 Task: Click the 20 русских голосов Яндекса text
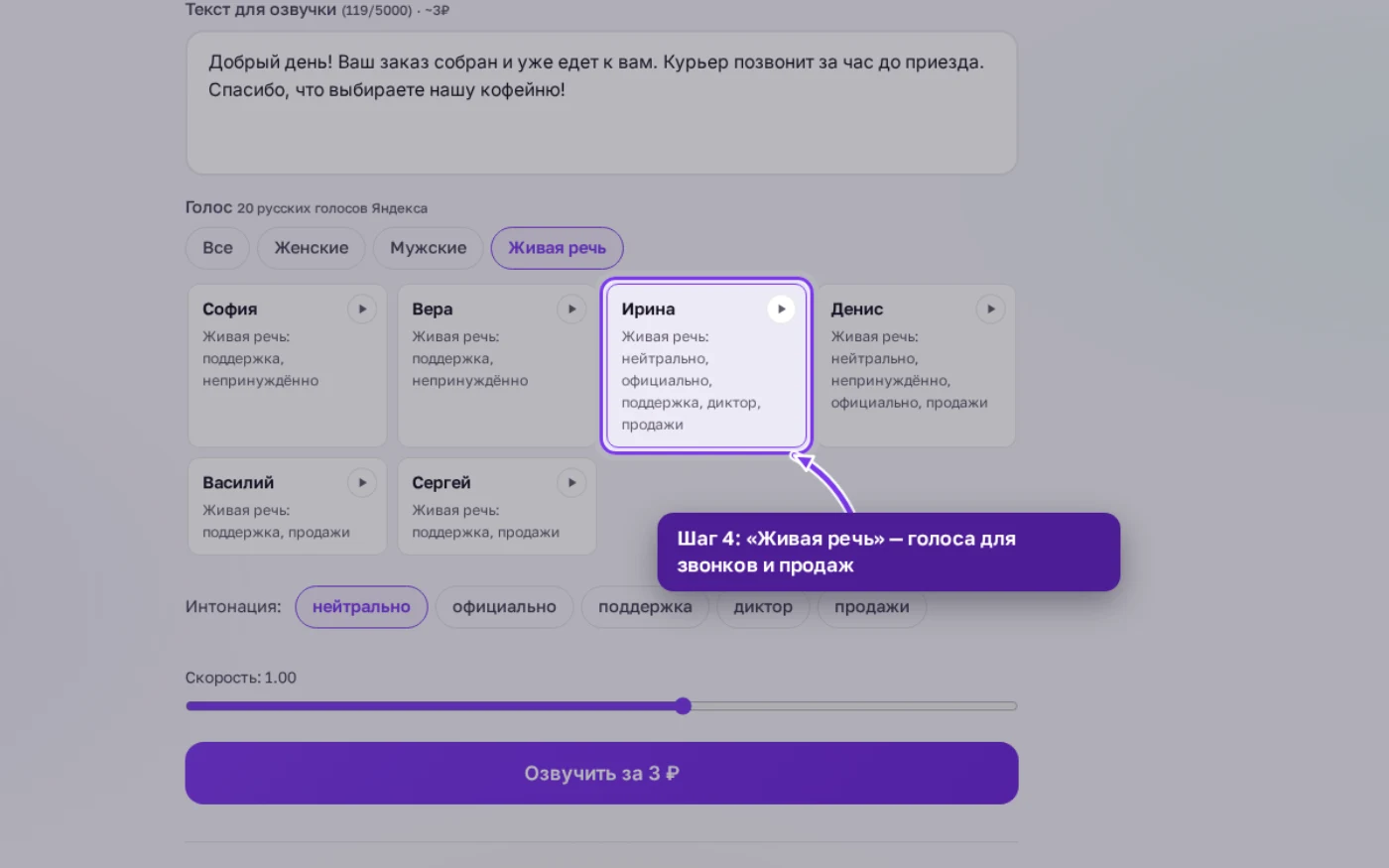(x=332, y=208)
